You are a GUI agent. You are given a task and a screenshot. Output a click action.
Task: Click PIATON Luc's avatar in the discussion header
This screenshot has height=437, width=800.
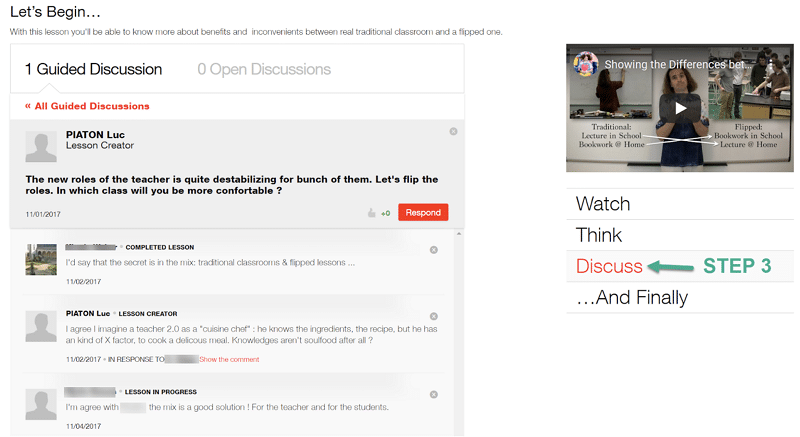41,147
